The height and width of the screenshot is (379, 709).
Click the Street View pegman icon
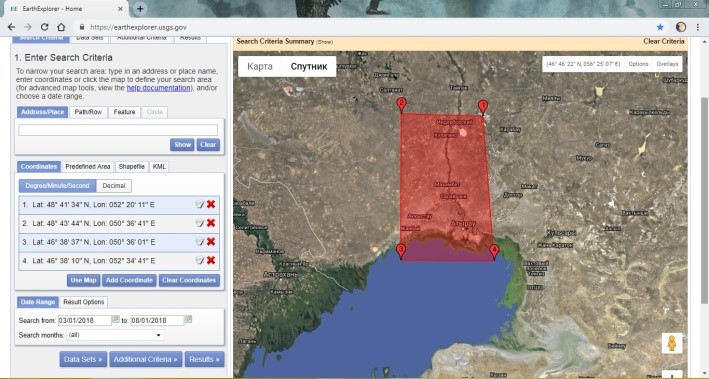point(671,343)
